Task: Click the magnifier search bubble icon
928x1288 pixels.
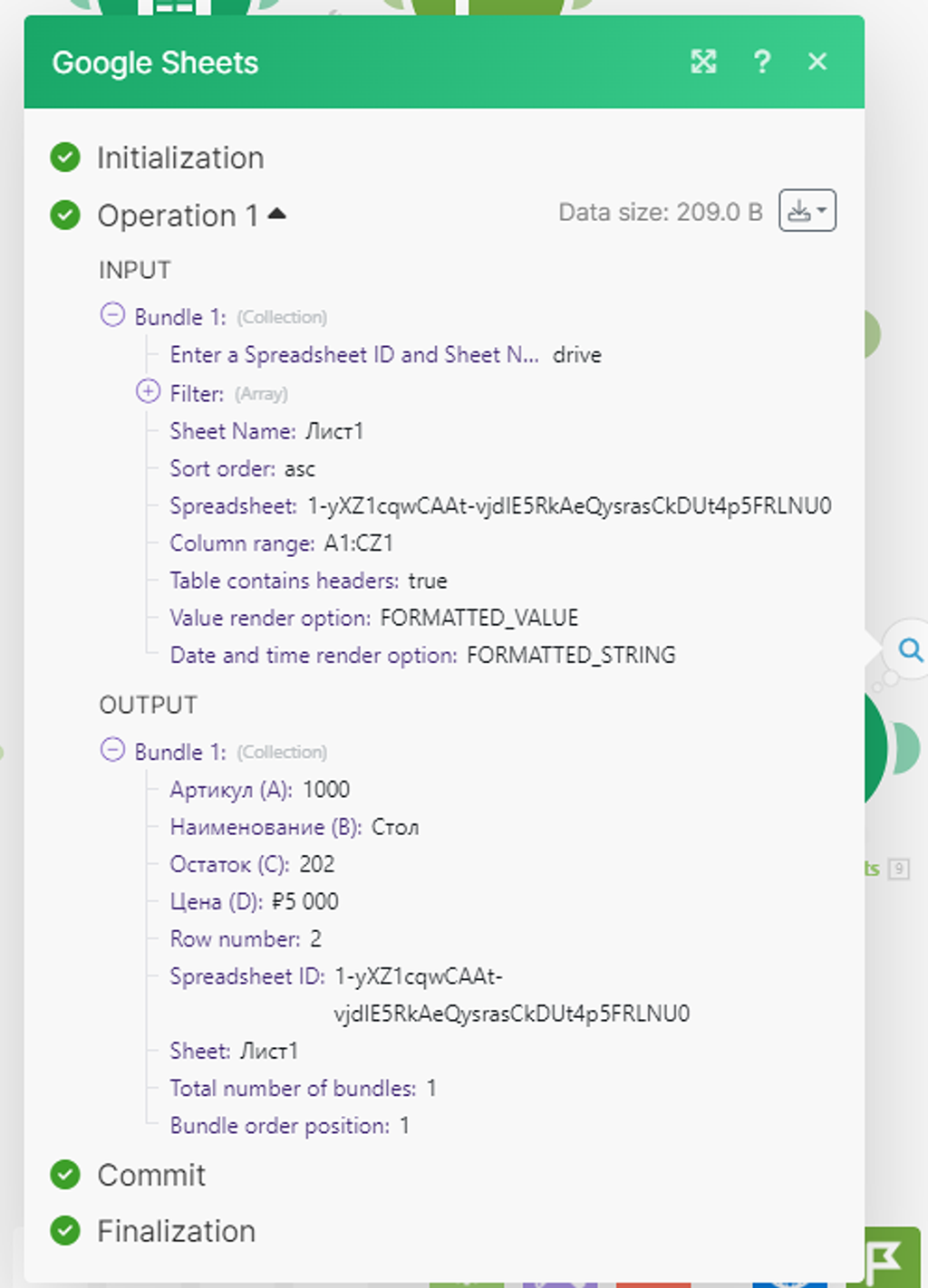Action: click(x=910, y=649)
